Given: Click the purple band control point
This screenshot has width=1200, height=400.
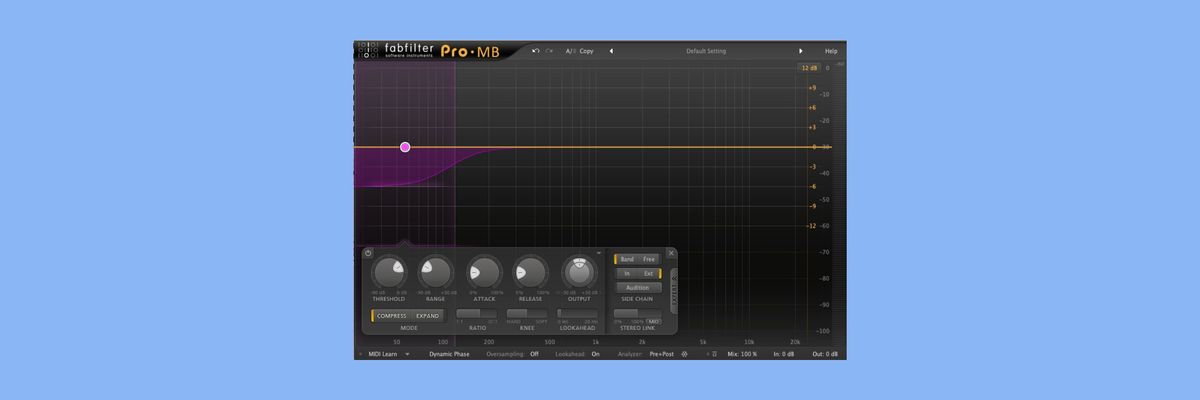Looking at the screenshot, I should pyautogui.click(x=405, y=147).
